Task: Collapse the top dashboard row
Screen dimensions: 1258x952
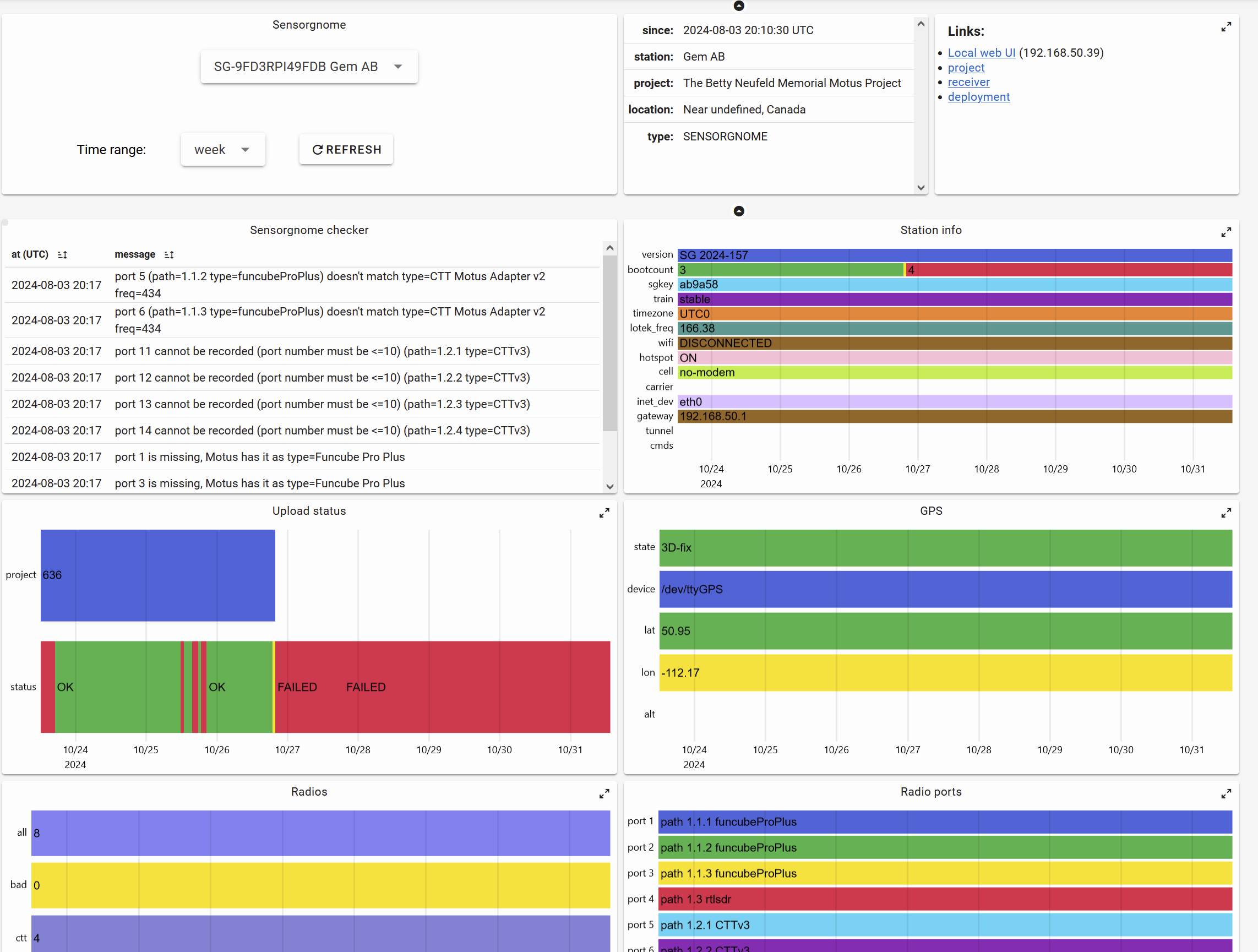Action: click(x=739, y=6)
